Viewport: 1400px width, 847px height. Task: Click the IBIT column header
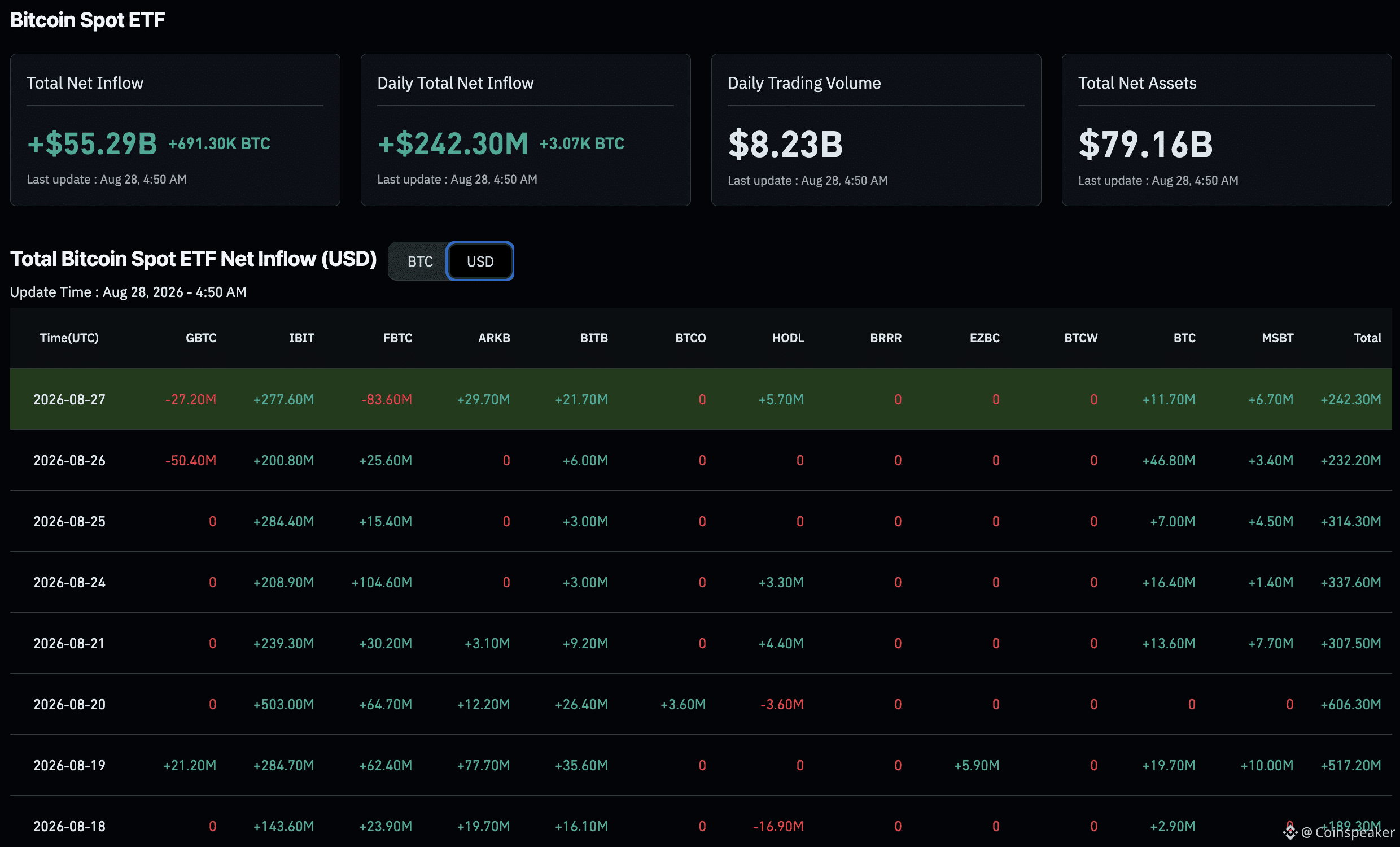301,338
